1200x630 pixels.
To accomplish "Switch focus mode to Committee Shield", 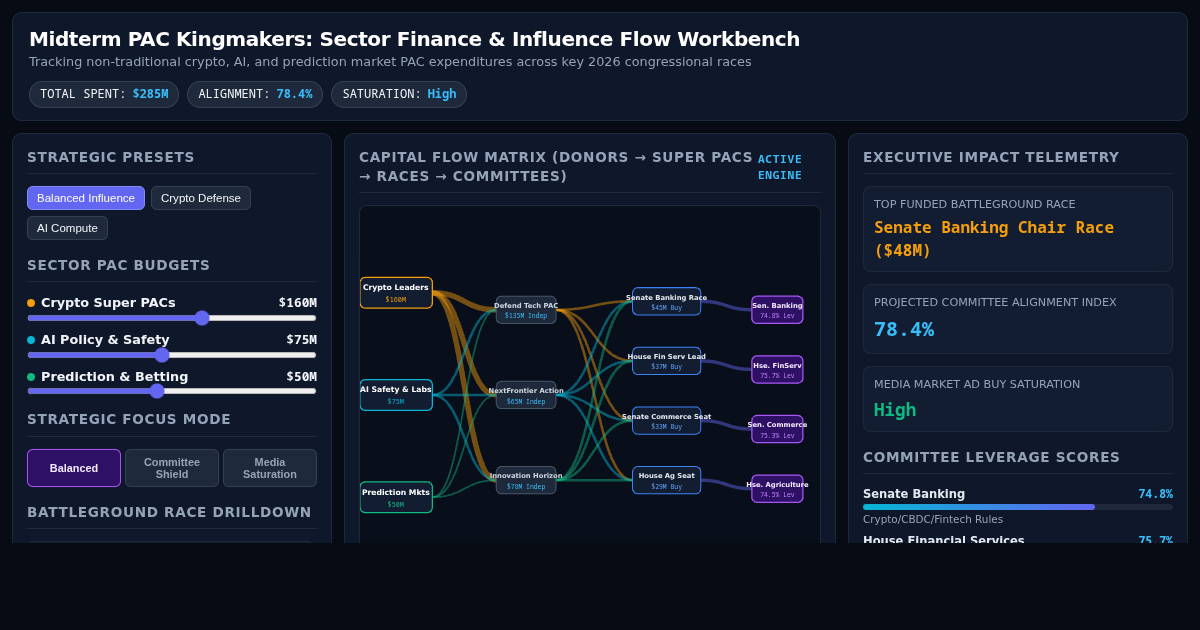I will [172, 468].
